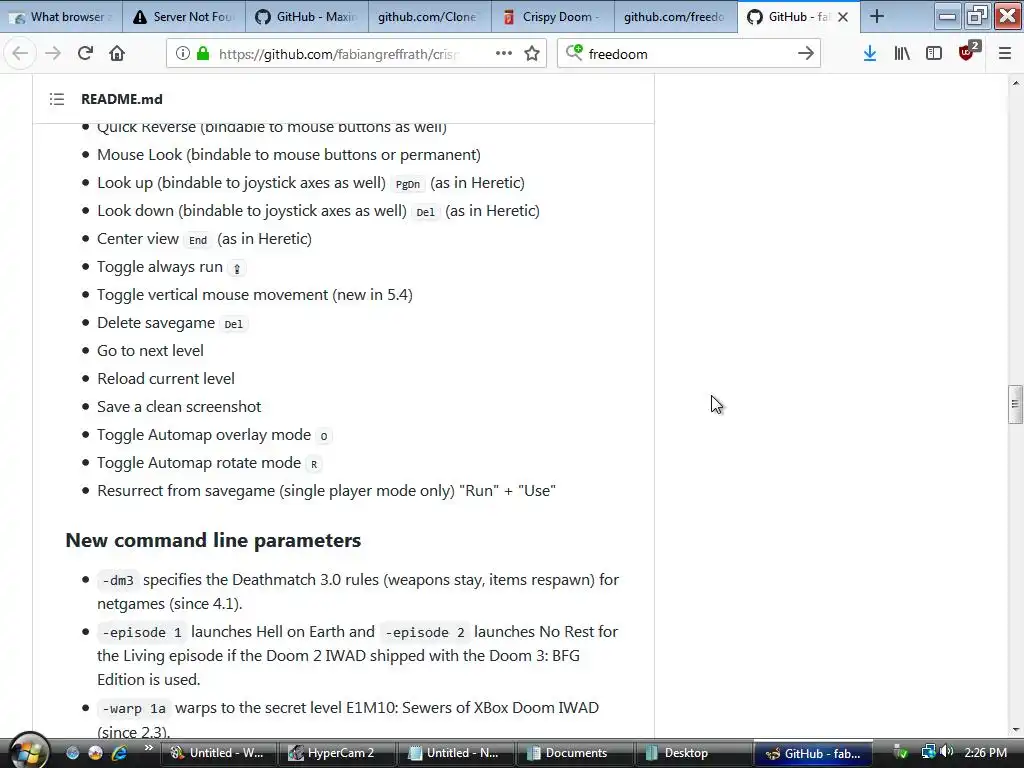This screenshot has height=768, width=1024.
Task: Click the scrollbar down arrow
Action: pyautogui.click(x=1015, y=729)
